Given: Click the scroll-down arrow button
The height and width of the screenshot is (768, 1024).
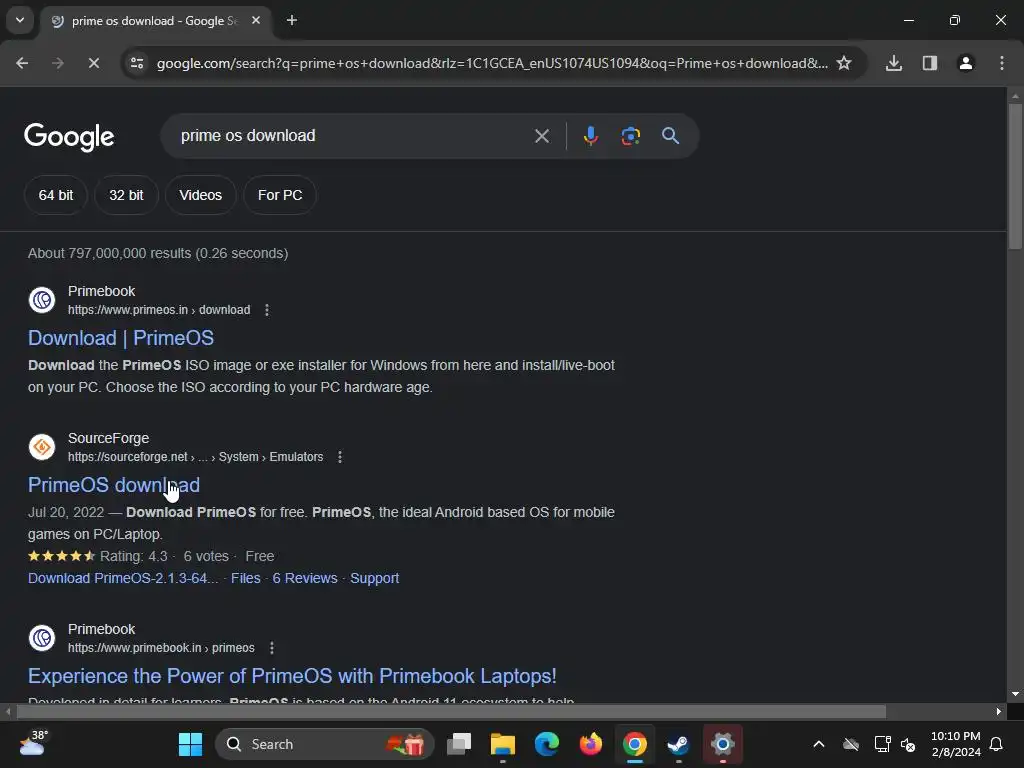Looking at the screenshot, I should (x=1015, y=694).
